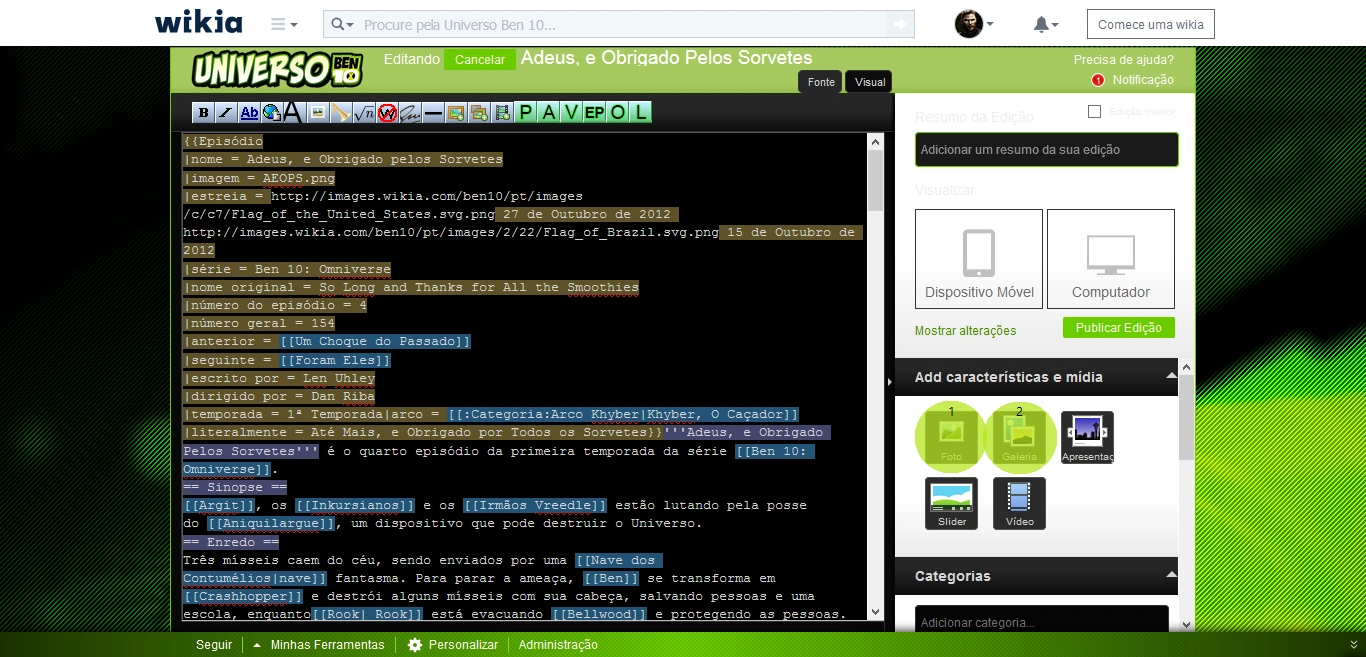The image size is (1366, 657).
Task: Click the sidebar vertical scrollbar thumb
Action: (x=1187, y=418)
